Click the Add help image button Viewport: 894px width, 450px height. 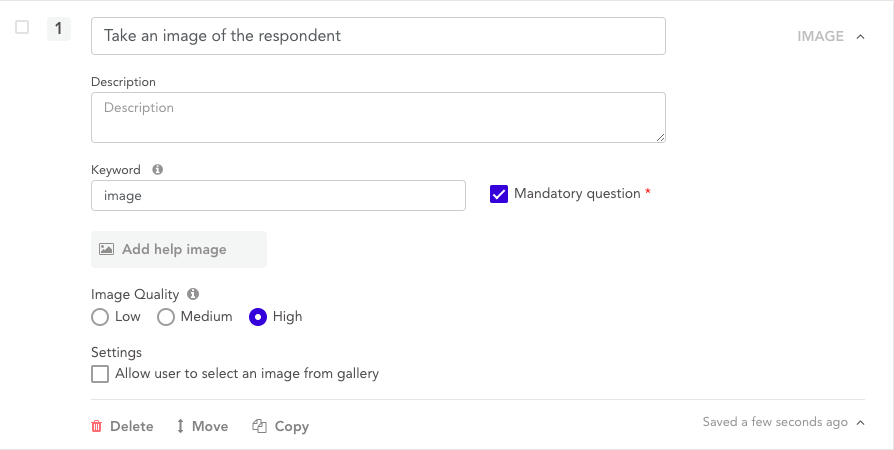point(179,249)
